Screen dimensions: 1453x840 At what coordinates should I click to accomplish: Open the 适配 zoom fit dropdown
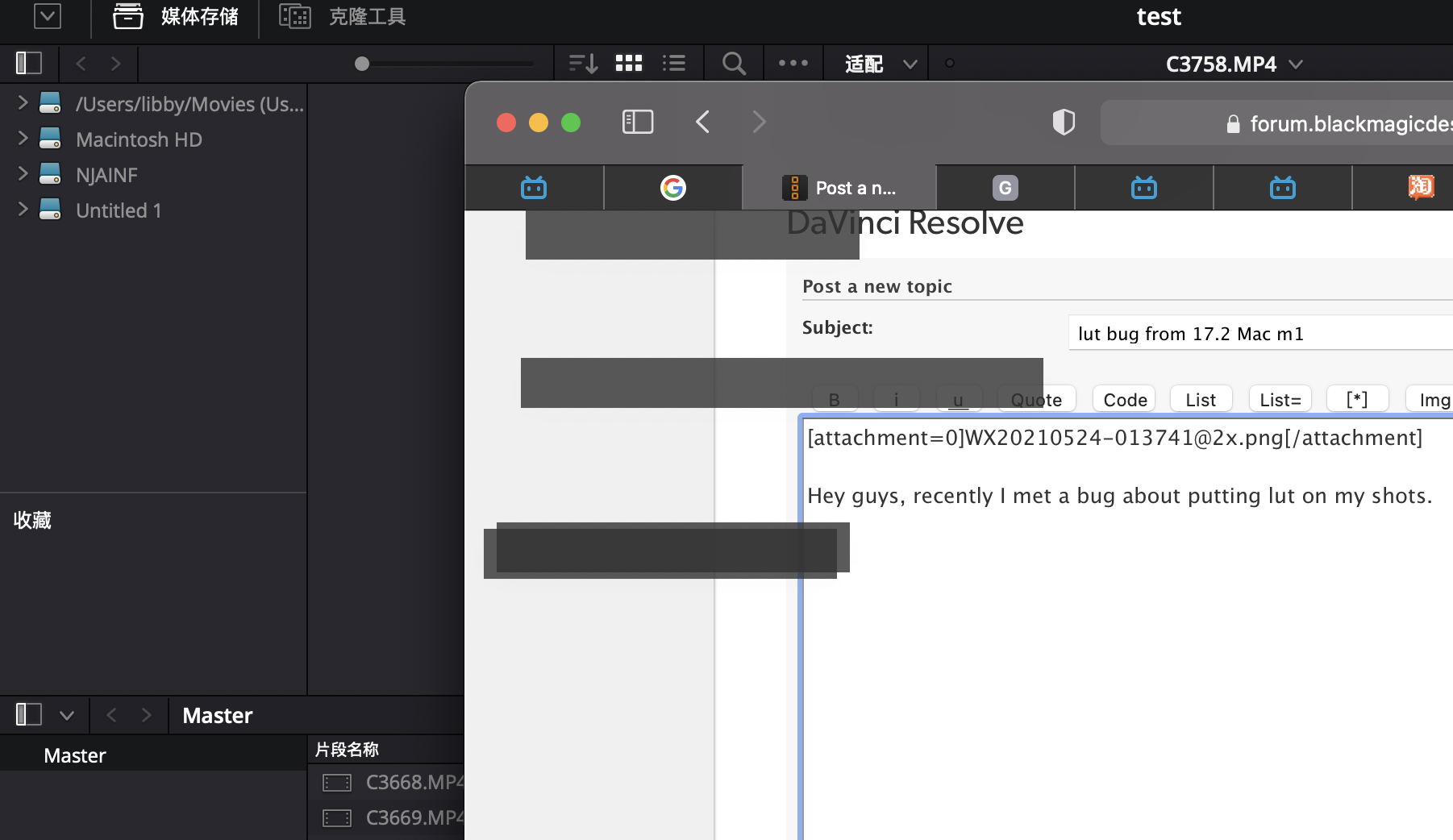point(881,64)
